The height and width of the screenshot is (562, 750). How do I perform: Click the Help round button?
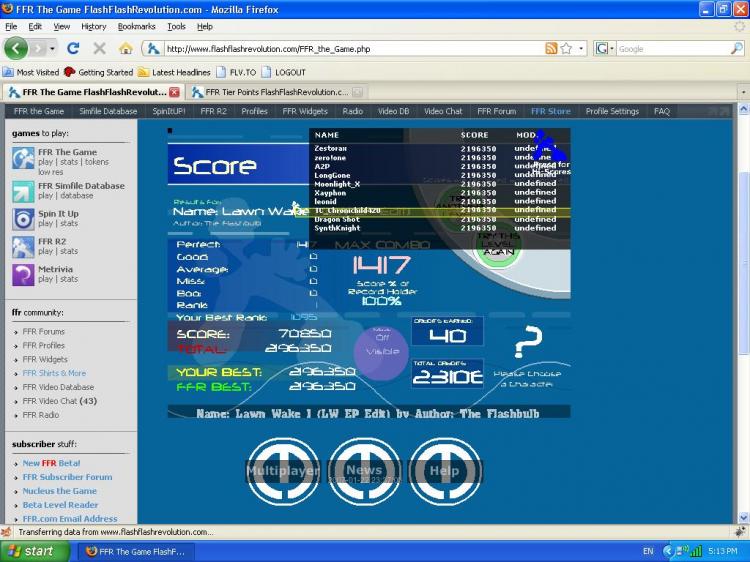coord(444,471)
